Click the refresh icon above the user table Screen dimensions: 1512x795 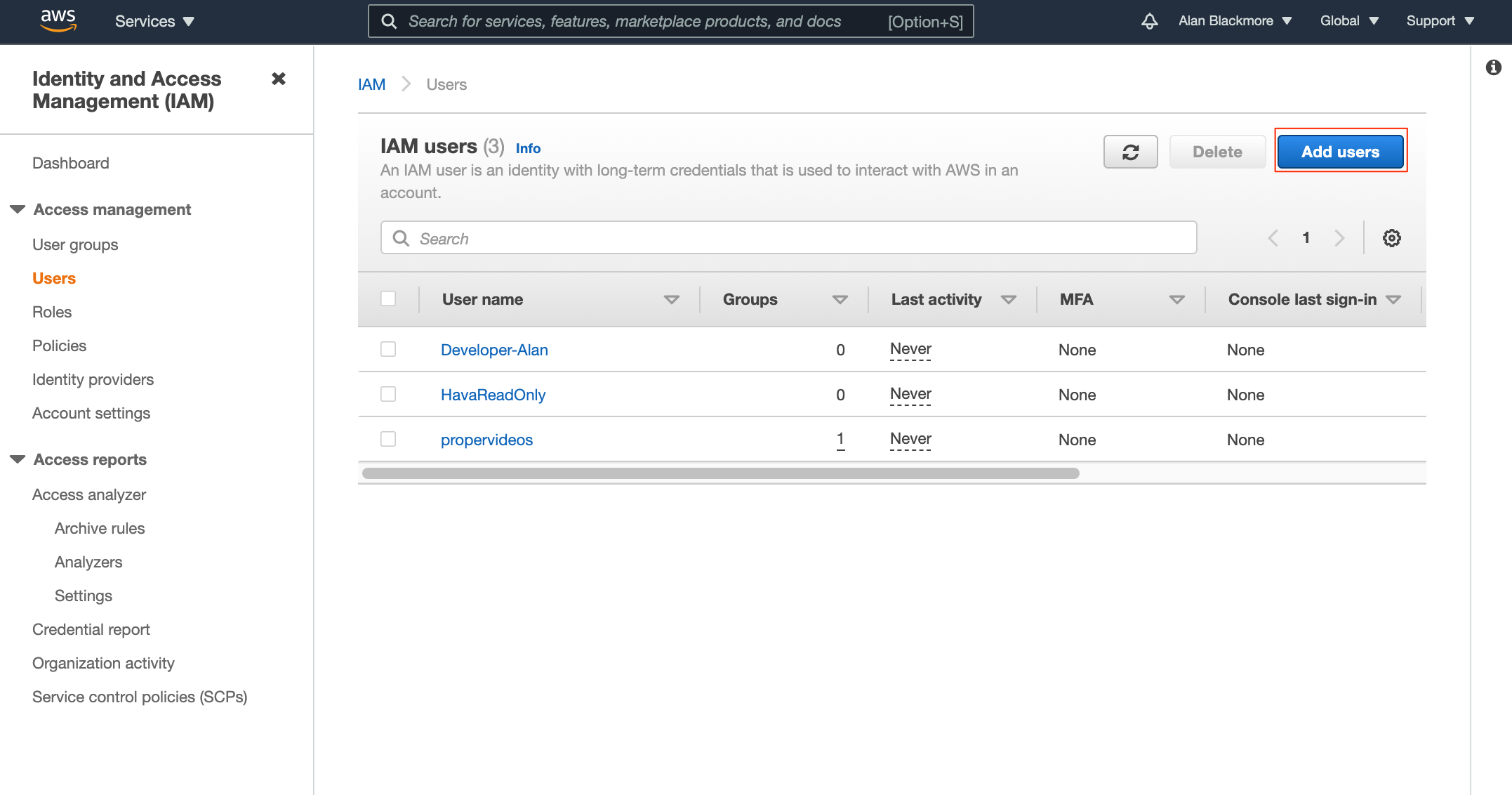(1130, 151)
